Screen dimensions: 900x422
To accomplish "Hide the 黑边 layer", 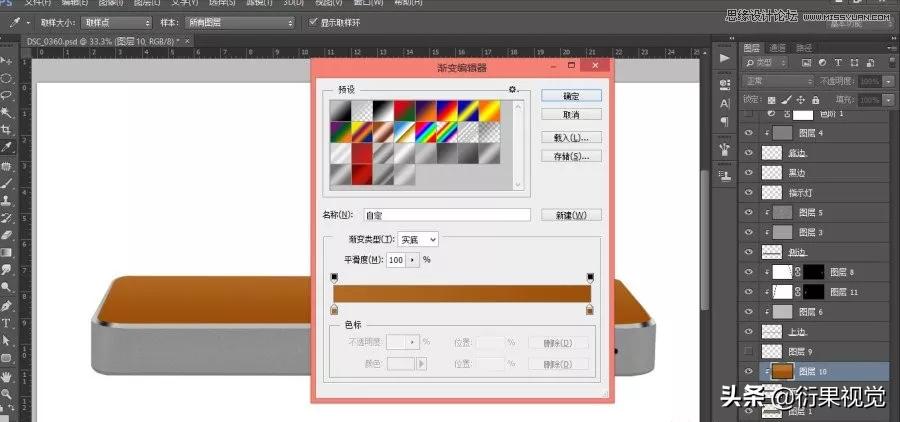I will click(748, 172).
